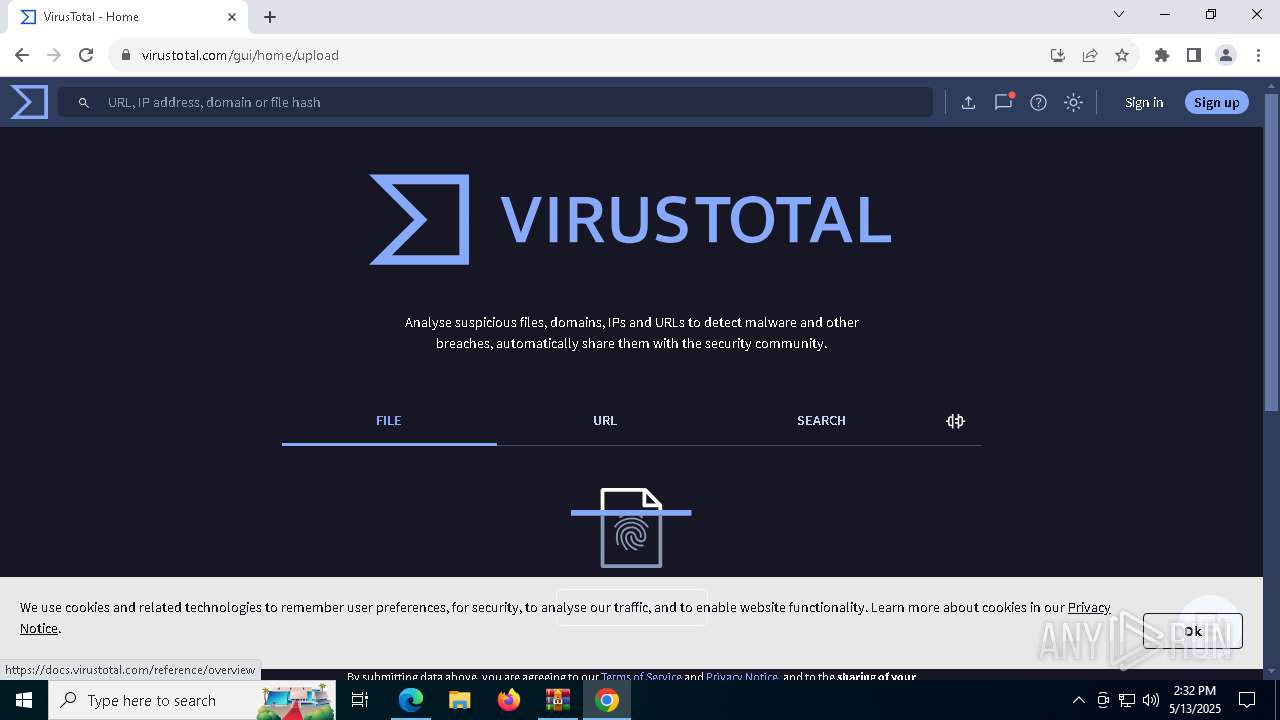Go back with browser back arrow

22,55
